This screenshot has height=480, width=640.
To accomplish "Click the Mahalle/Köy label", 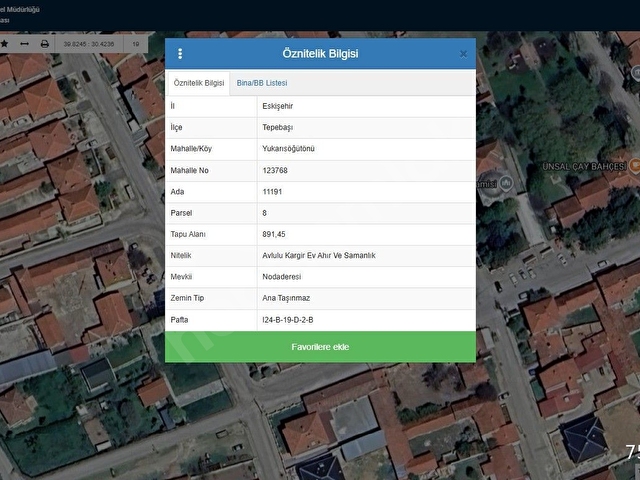I will 191,149.
